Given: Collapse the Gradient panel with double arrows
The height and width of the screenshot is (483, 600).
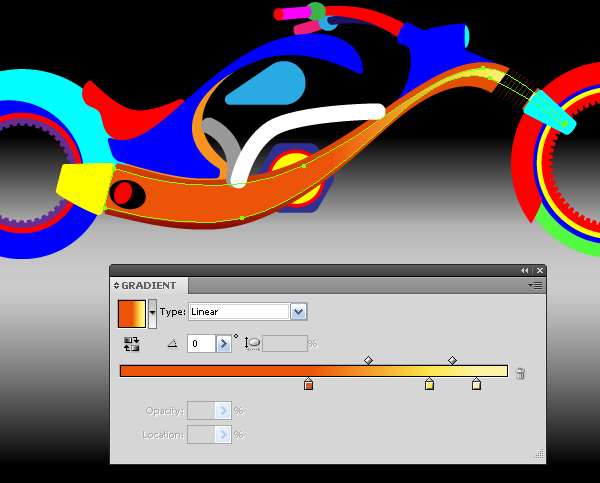Looking at the screenshot, I should [x=524, y=271].
